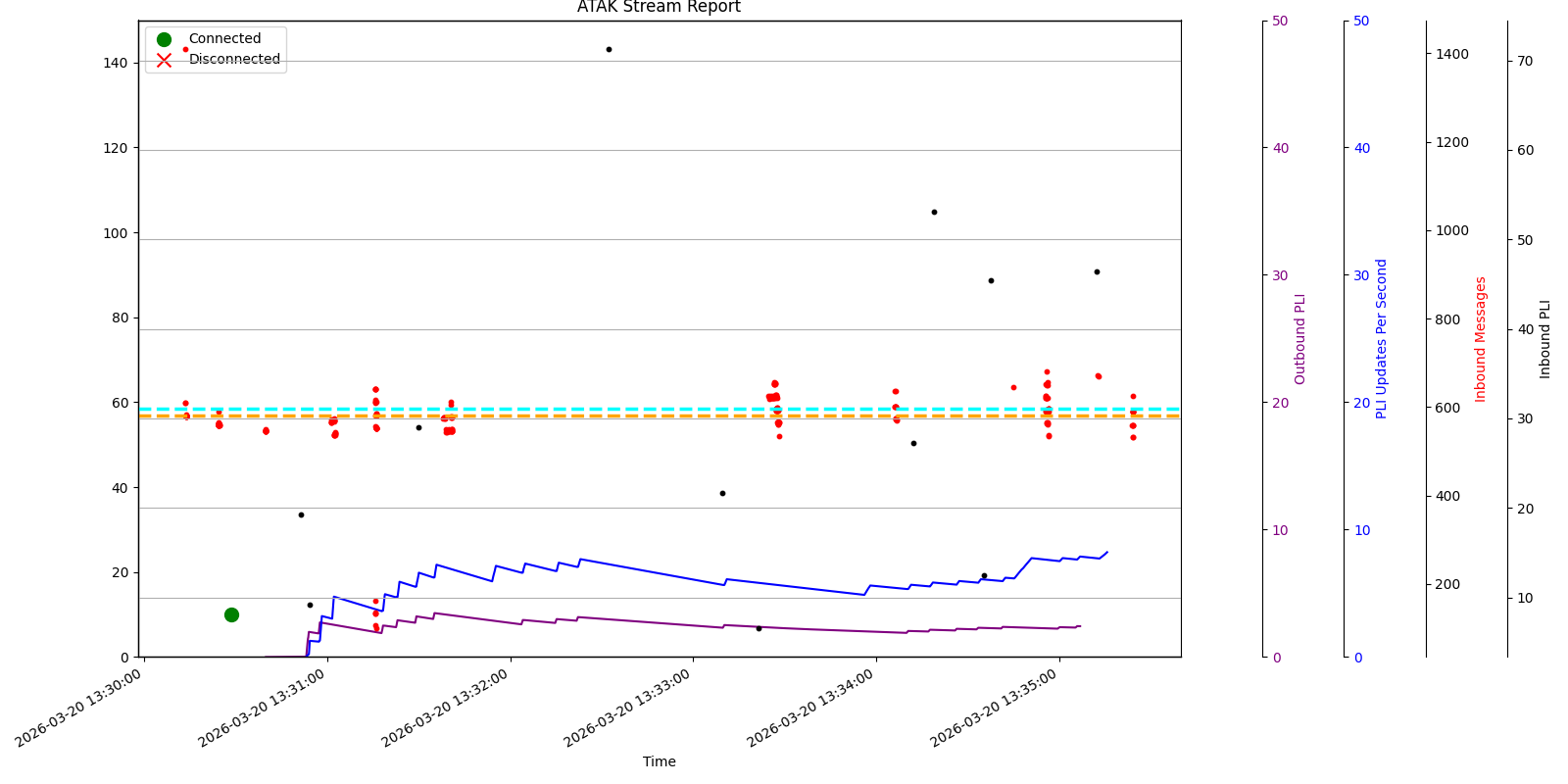Select the black dot near 13:33 at 38

[x=722, y=493]
